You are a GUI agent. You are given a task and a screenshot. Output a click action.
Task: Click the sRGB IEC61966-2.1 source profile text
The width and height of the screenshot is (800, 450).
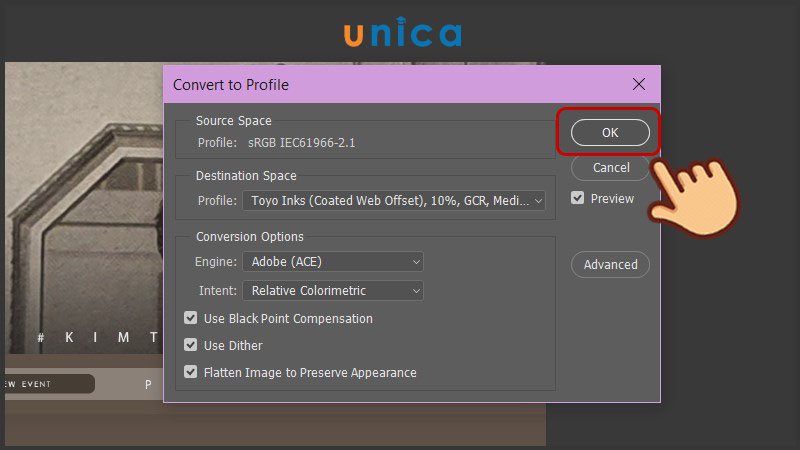[x=302, y=143]
